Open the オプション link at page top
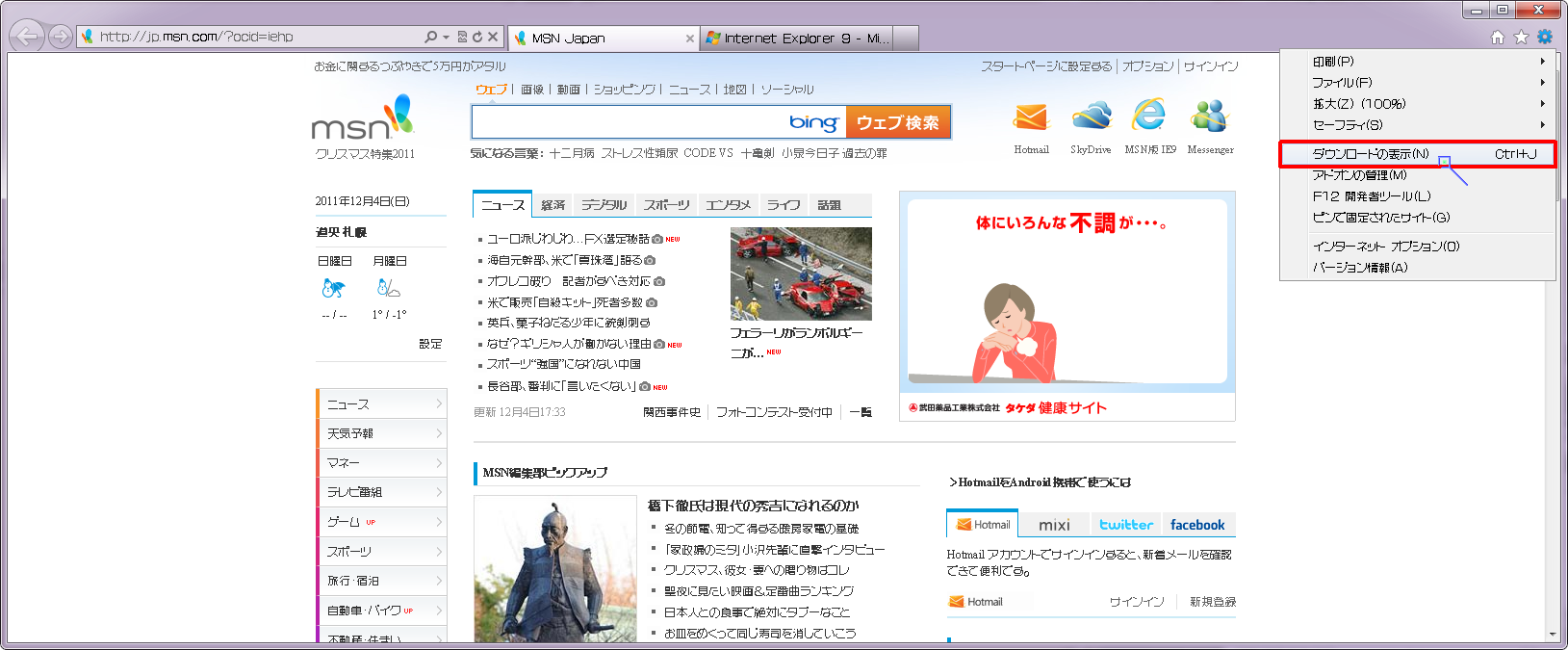The image size is (1568, 650). 1147,66
